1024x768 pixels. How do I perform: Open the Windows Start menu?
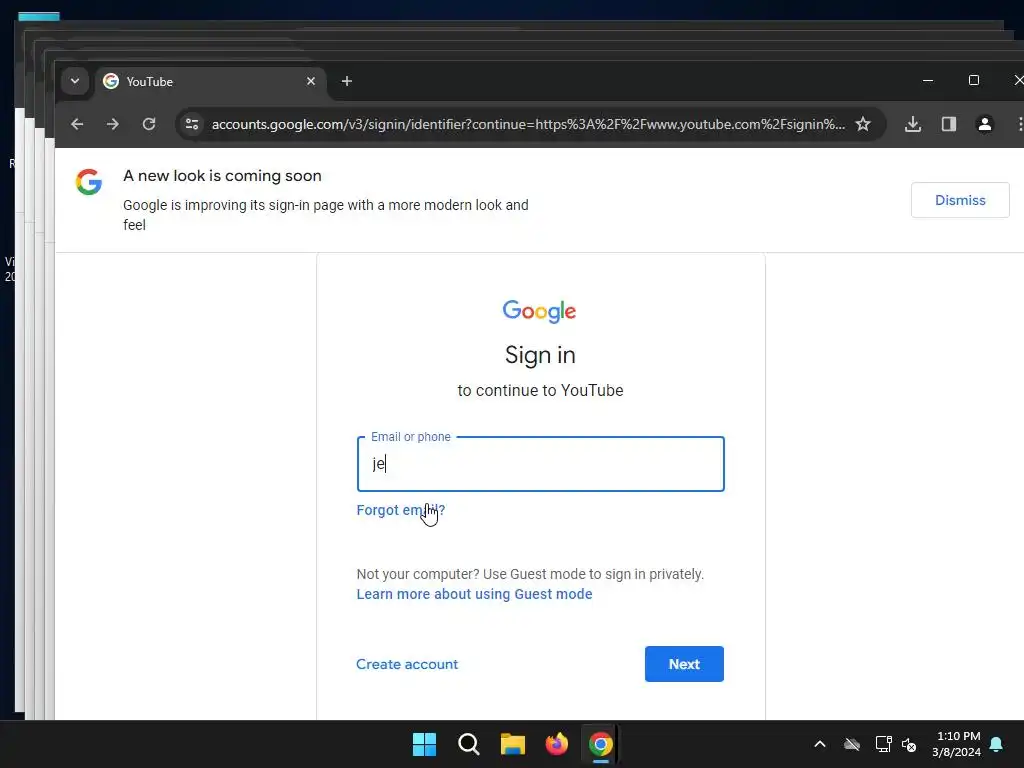424,744
